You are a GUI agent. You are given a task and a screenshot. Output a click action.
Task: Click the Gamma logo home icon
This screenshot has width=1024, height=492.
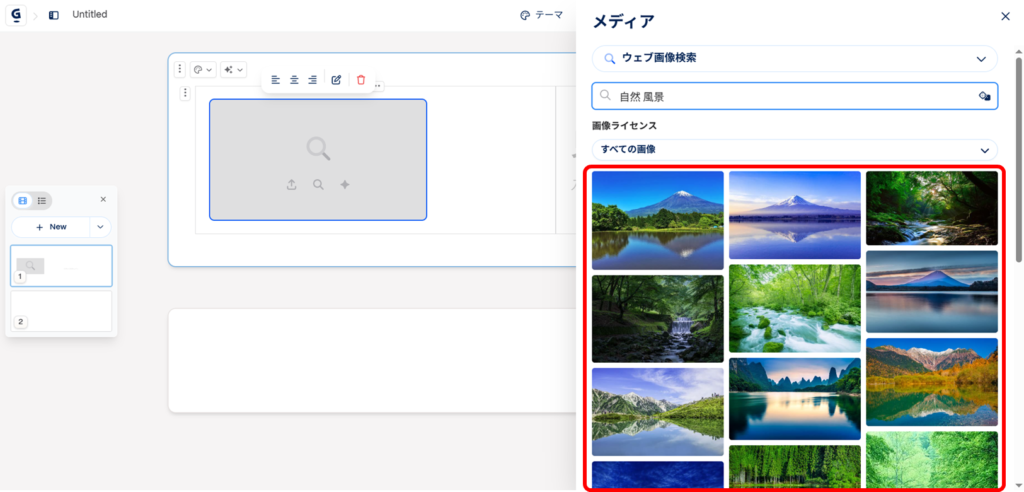(x=16, y=15)
